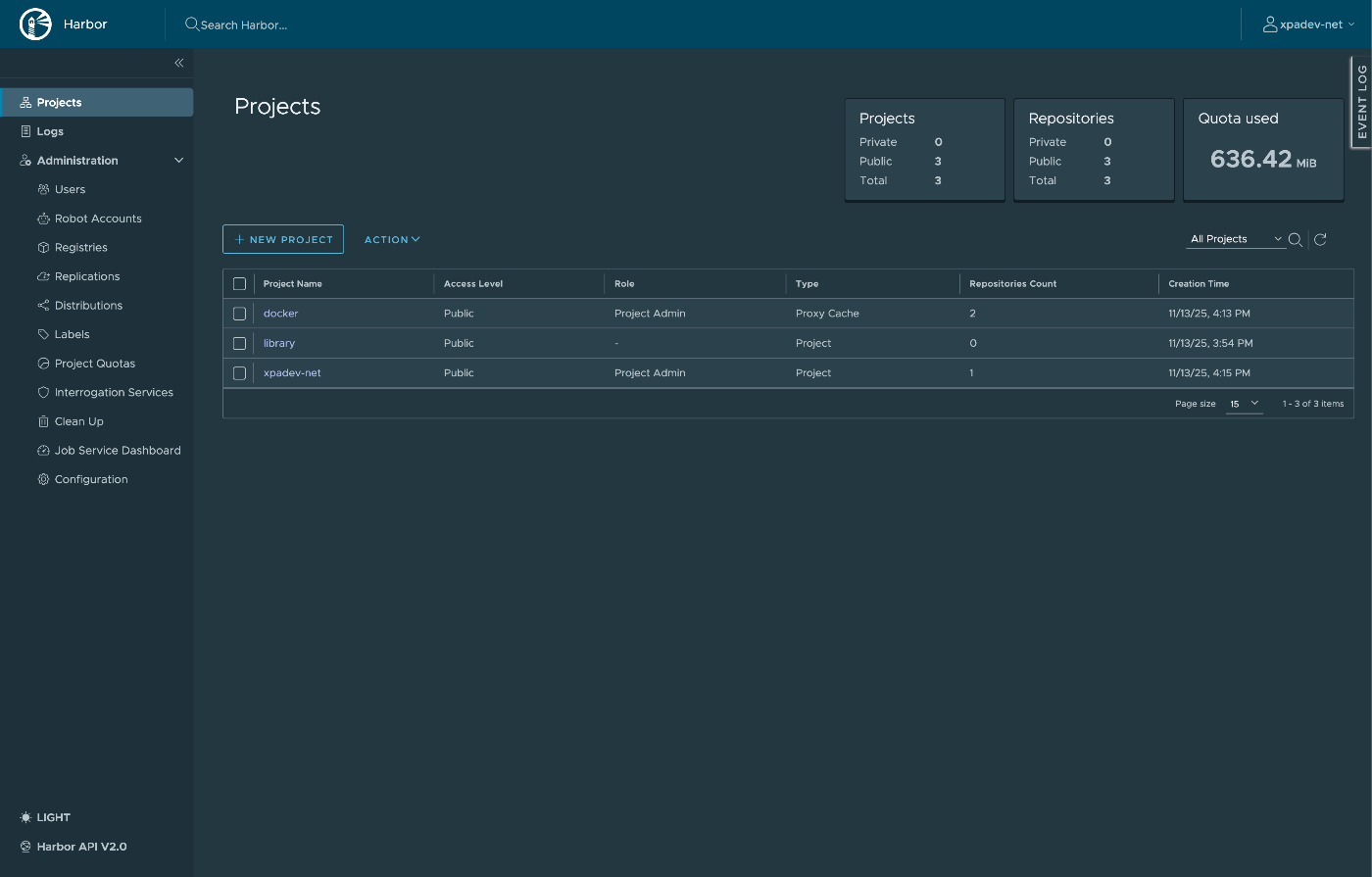This screenshot has width=1372, height=877.
Task: Click the Repositories Count column header
Action: [1013, 284]
